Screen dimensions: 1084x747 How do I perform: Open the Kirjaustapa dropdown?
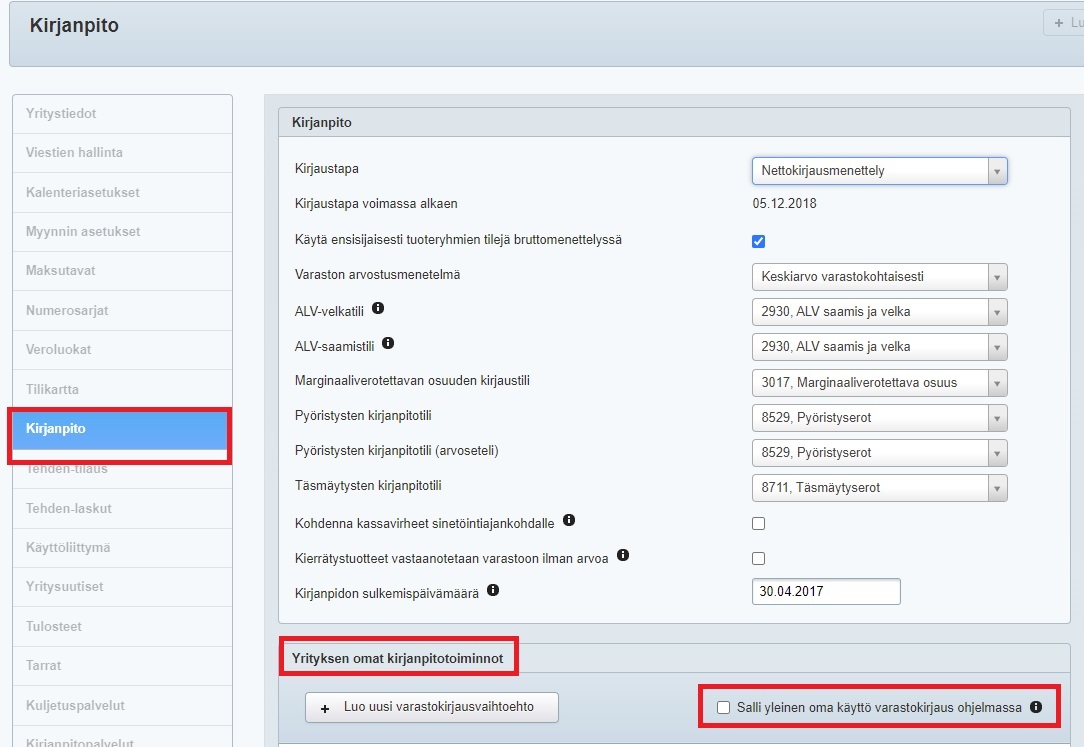click(x=878, y=171)
